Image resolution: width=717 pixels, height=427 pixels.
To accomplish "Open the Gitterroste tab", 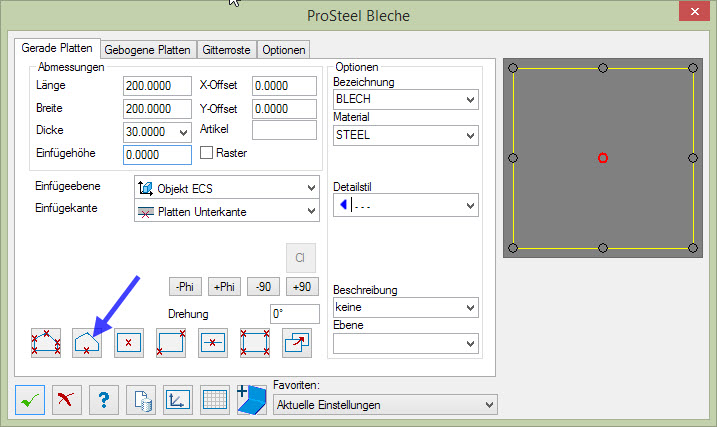I will [226, 49].
